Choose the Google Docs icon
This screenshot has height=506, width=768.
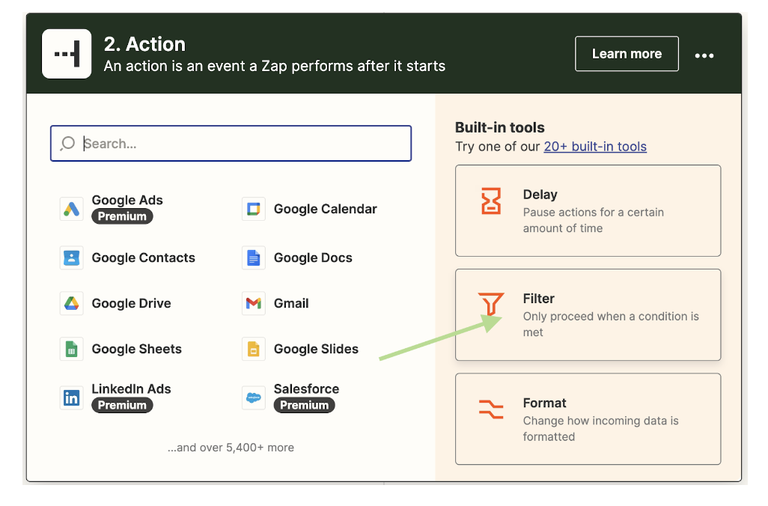click(254, 258)
